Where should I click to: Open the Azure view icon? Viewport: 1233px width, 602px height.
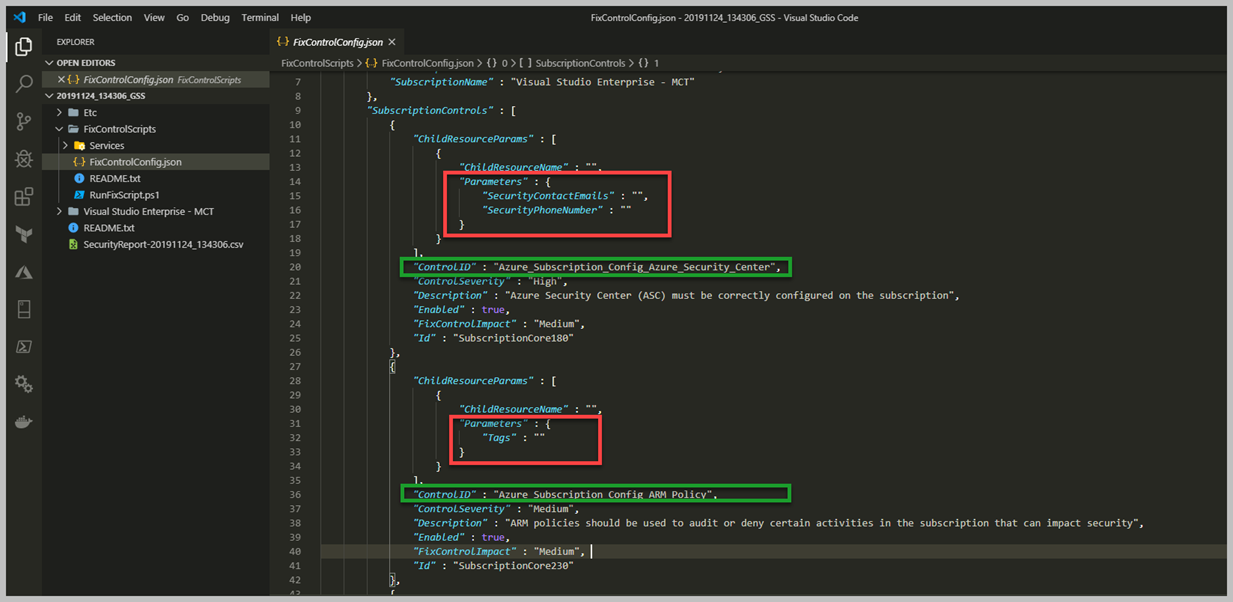pos(24,272)
